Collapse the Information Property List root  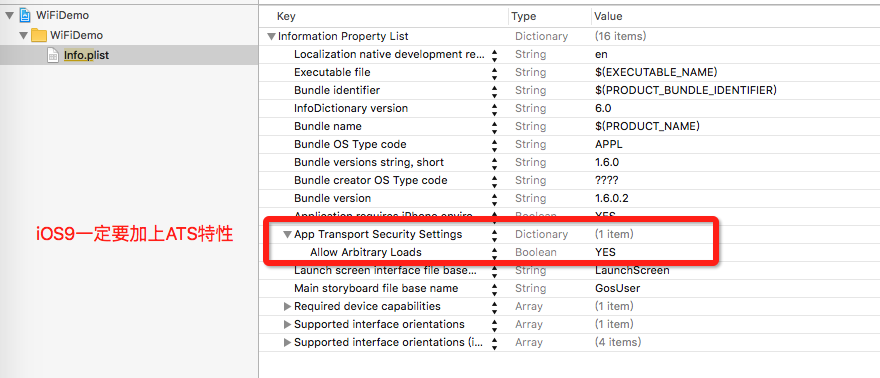[272, 36]
